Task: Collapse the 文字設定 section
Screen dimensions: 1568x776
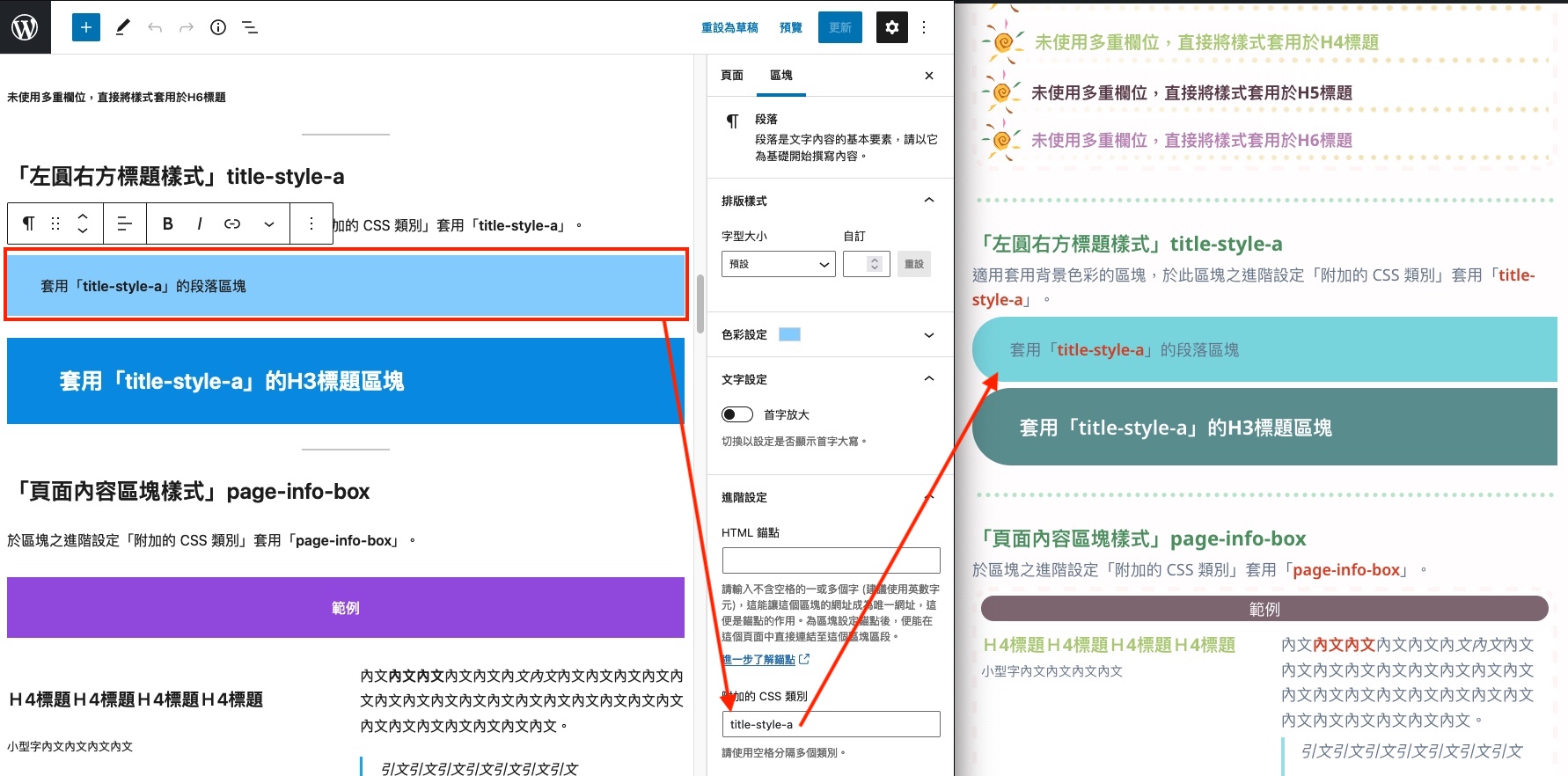Action: point(830,379)
